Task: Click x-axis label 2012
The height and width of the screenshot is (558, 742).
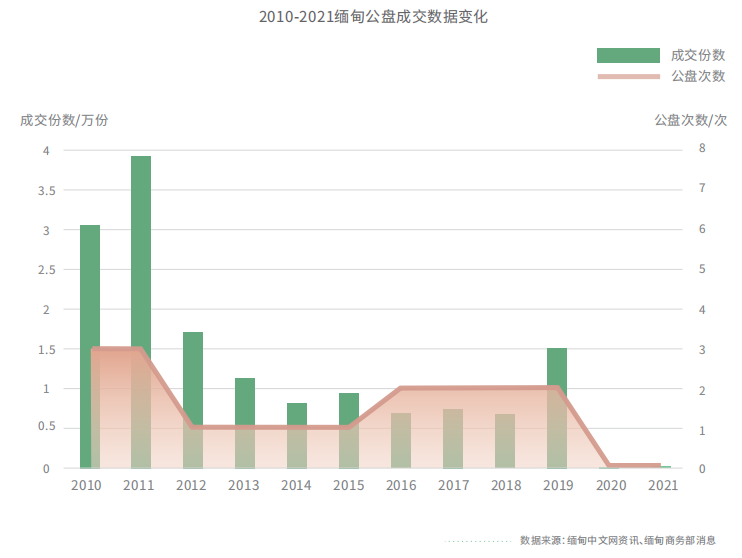Action: (x=191, y=486)
